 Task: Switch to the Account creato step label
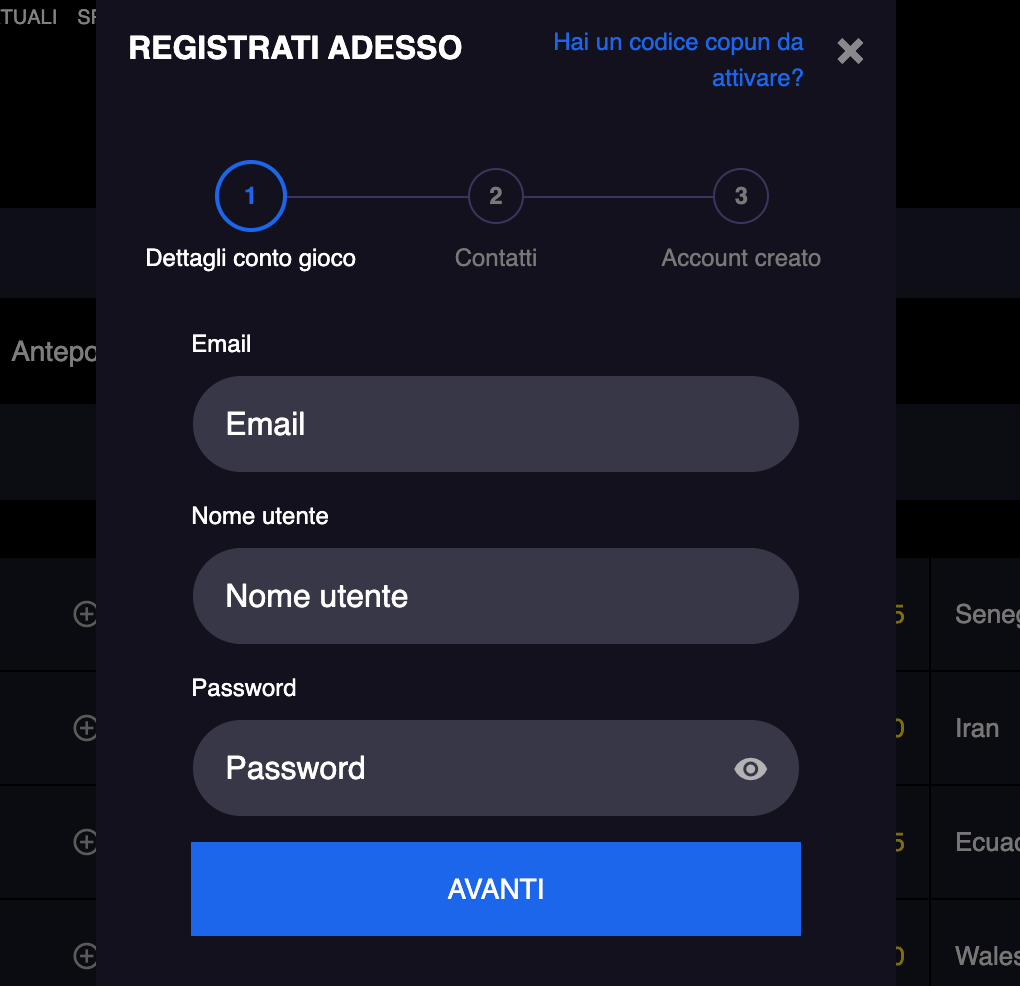[x=740, y=258]
